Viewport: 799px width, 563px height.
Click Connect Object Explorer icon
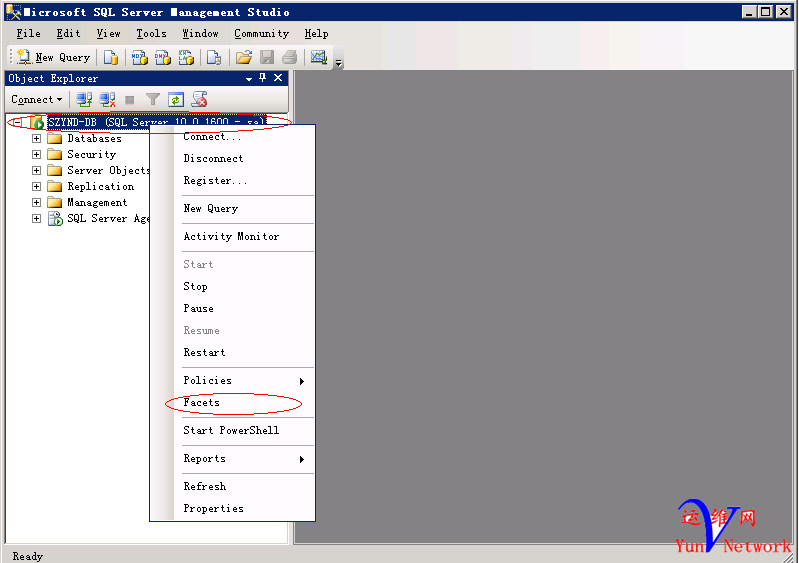point(84,99)
